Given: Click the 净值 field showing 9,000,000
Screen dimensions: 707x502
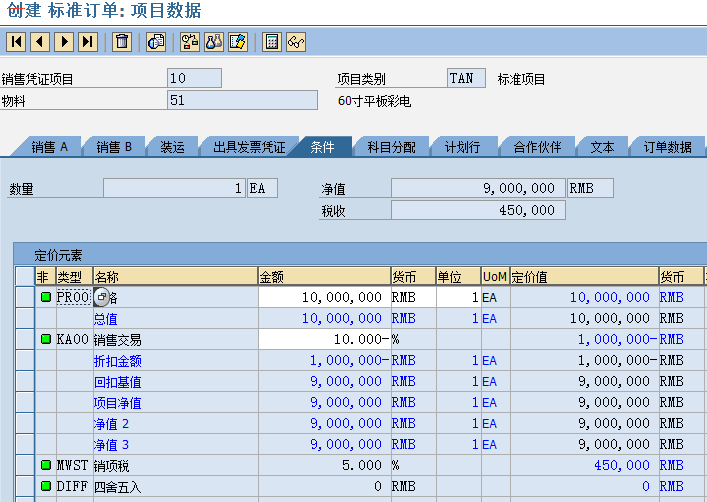Looking at the screenshot, I should tap(478, 188).
